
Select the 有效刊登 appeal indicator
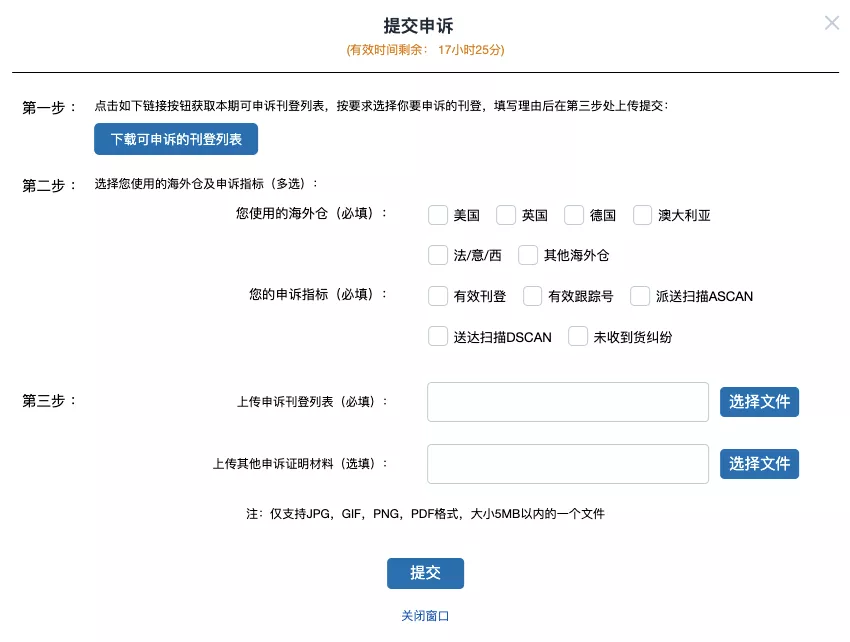438,296
